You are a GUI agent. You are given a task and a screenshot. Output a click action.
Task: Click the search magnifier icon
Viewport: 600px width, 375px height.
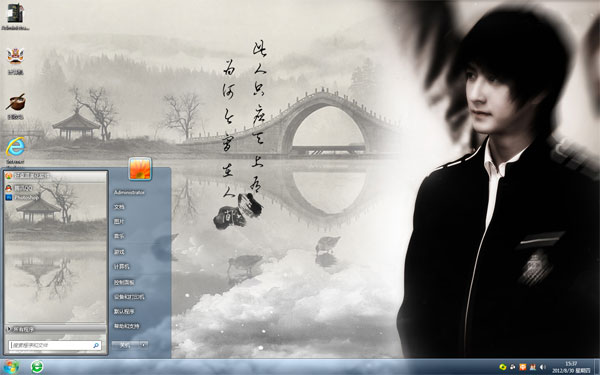(x=96, y=345)
